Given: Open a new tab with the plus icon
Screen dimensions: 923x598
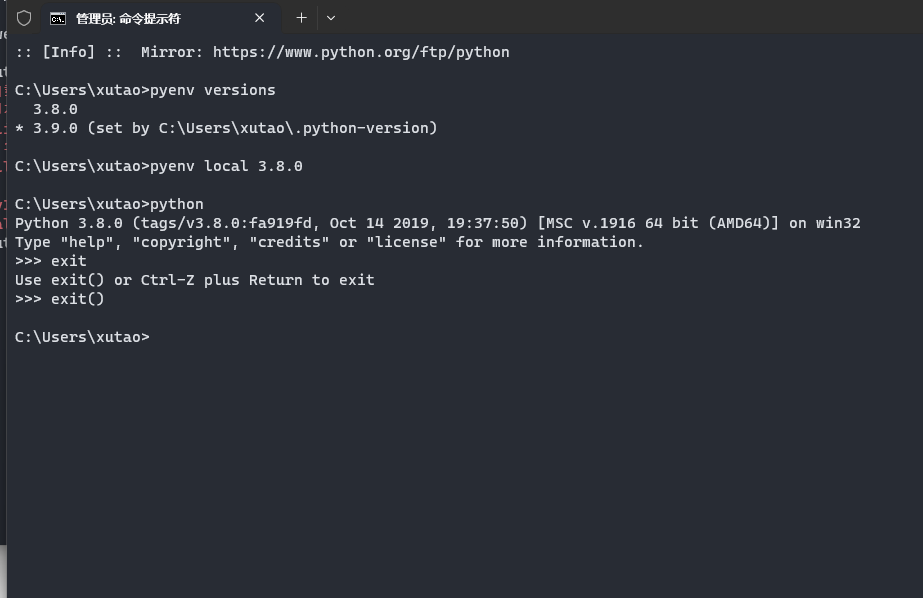Looking at the screenshot, I should click(301, 17).
